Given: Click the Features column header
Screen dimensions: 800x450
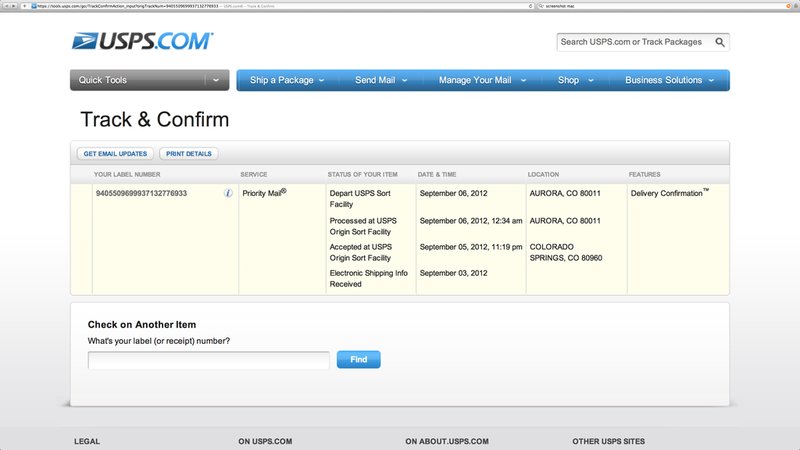Looking at the screenshot, I should [644, 174].
